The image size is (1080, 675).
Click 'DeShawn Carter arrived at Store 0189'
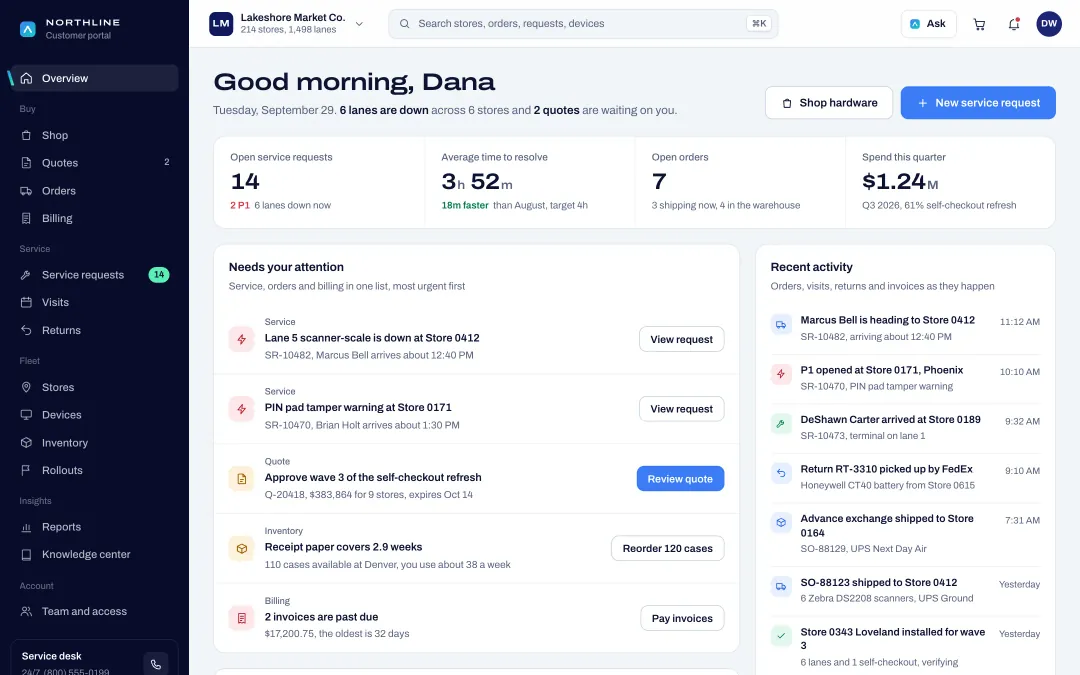(x=890, y=419)
